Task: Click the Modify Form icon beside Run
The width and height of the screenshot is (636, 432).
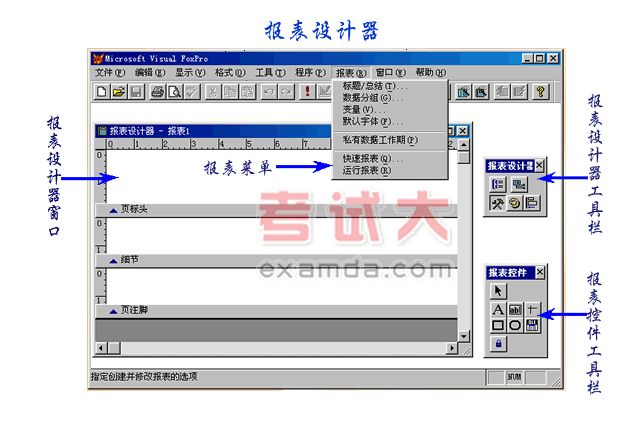Action: 324,92
